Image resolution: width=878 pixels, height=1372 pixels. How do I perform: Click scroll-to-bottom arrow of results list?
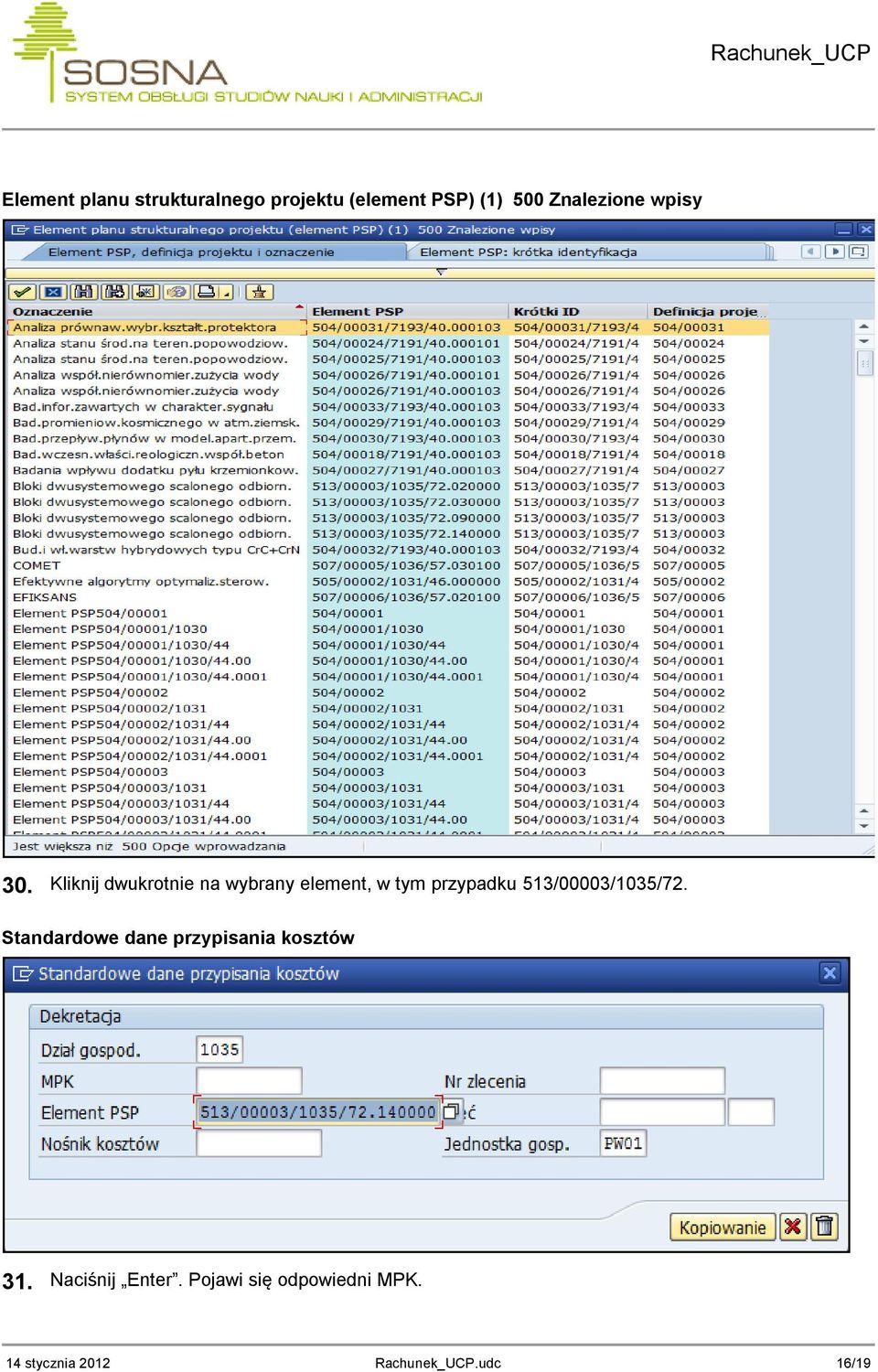(864, 826)
